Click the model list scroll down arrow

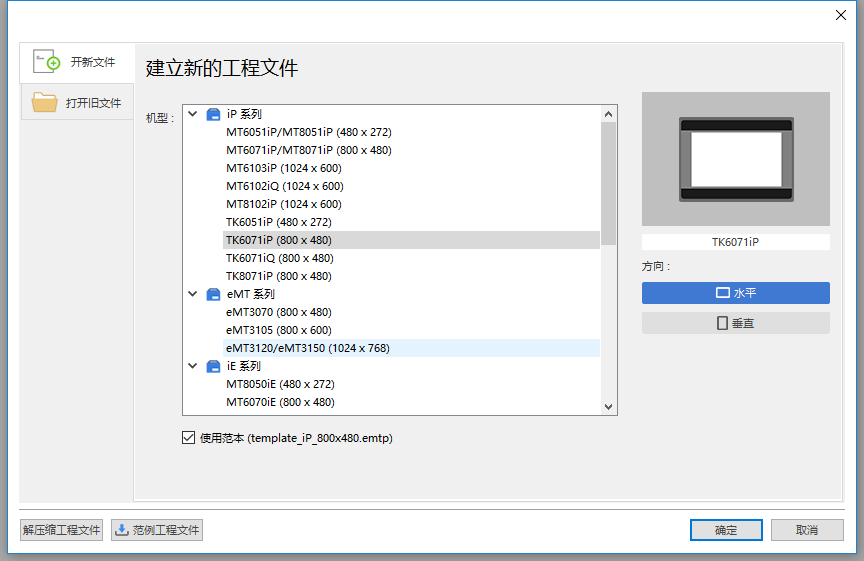pos(608,406)
